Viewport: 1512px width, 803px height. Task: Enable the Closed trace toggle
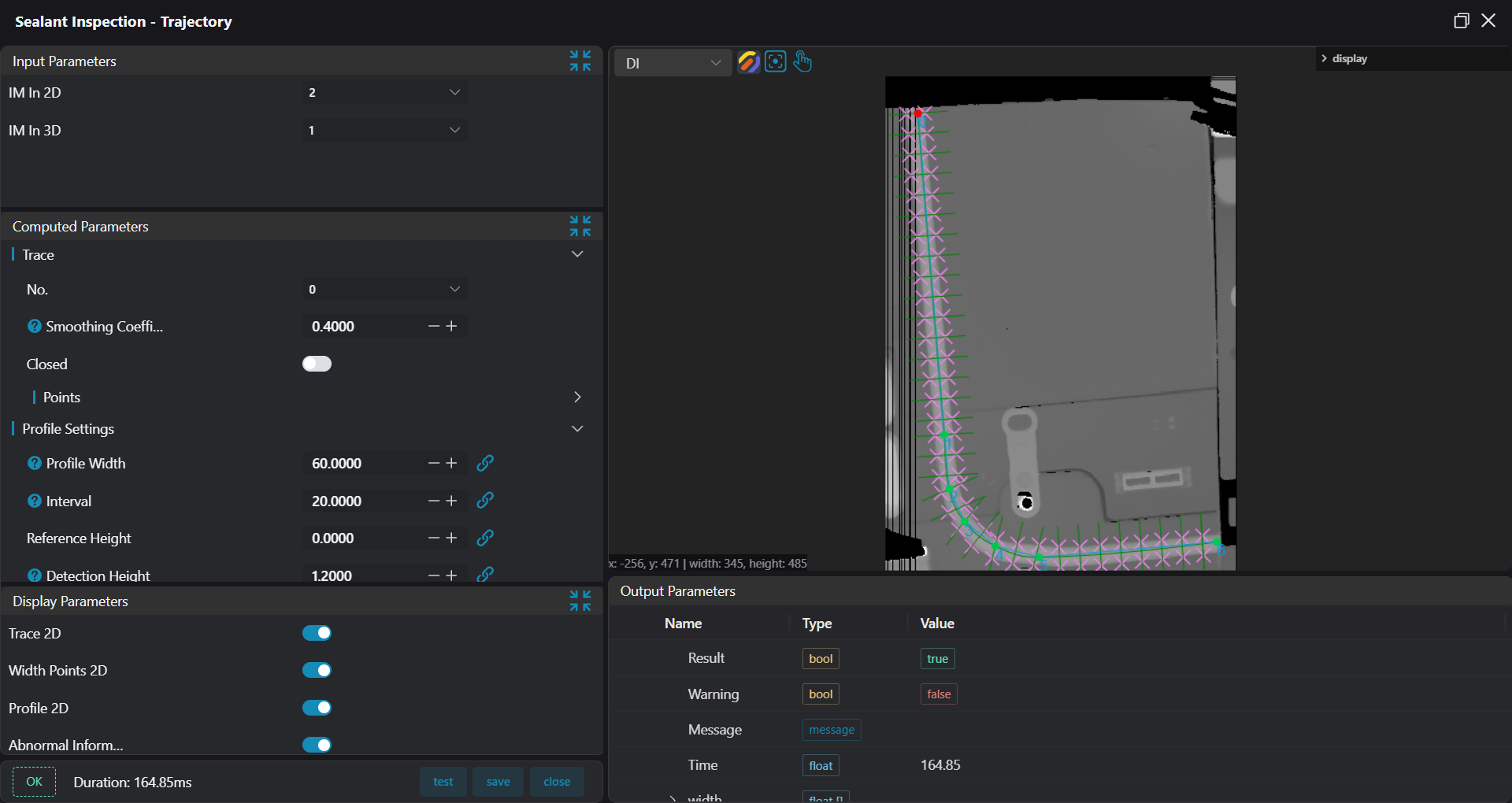[x=317, y=364]
